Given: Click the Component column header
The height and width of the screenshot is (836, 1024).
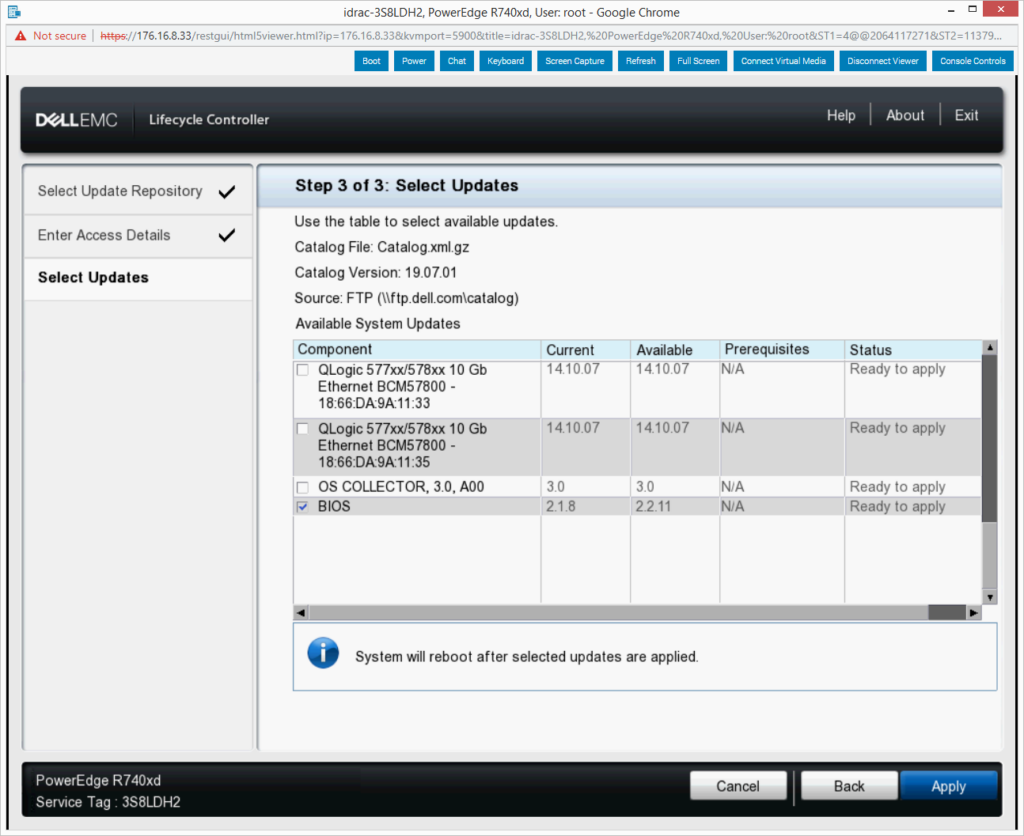Looking at the screenshot, I should click(x=417, y=349).
